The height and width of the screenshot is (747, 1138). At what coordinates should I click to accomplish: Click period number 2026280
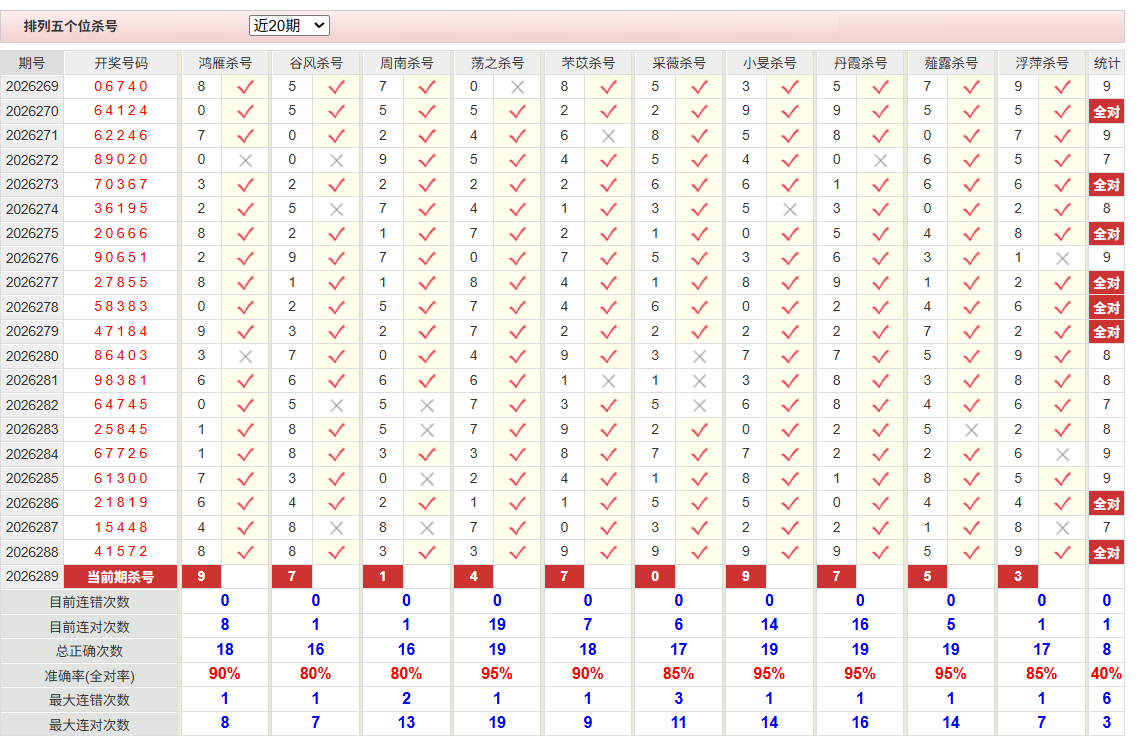[x=32, y=356]
